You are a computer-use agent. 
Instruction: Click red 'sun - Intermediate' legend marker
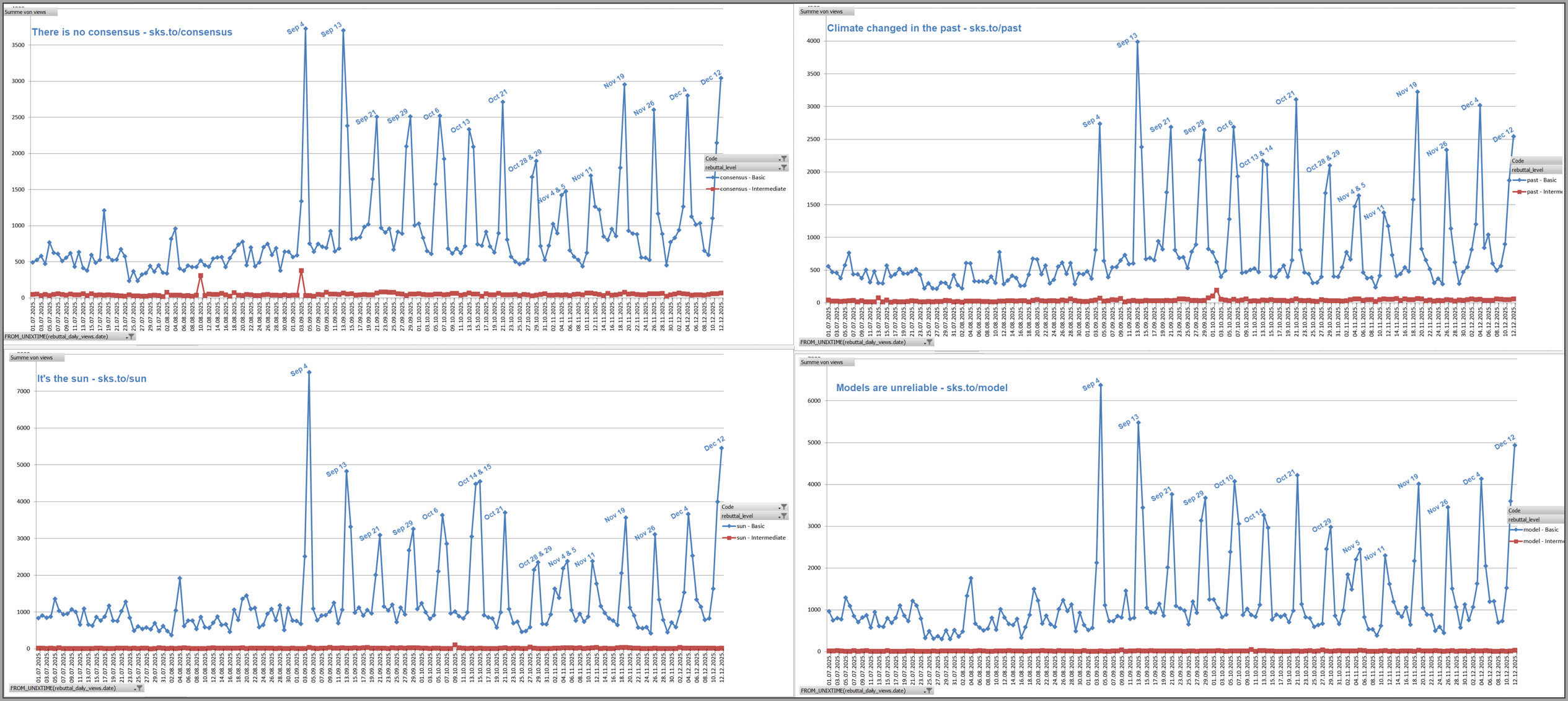coord(729,537)
